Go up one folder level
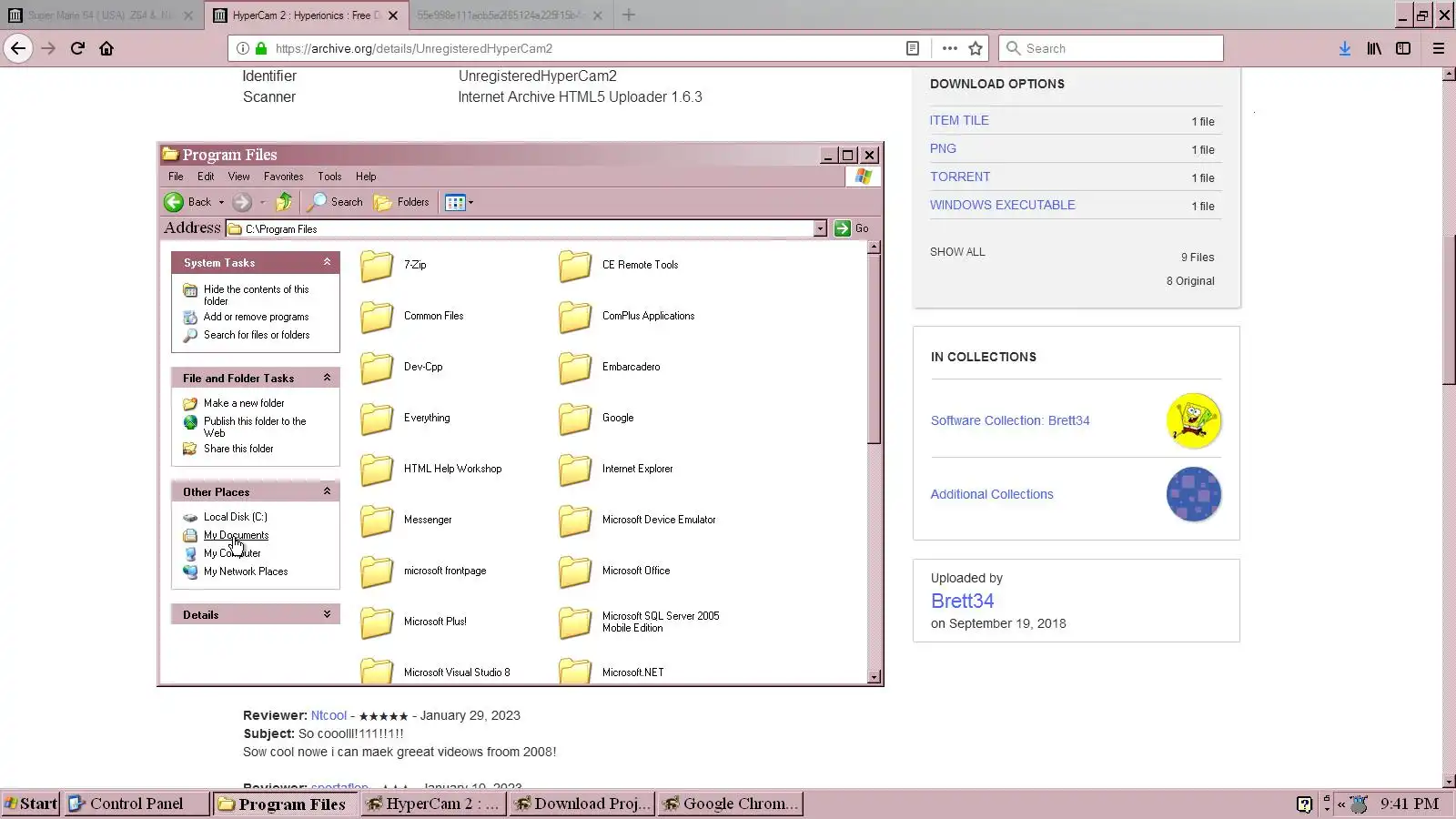Viewport: 1456px width, 819px height. (285, 202)
